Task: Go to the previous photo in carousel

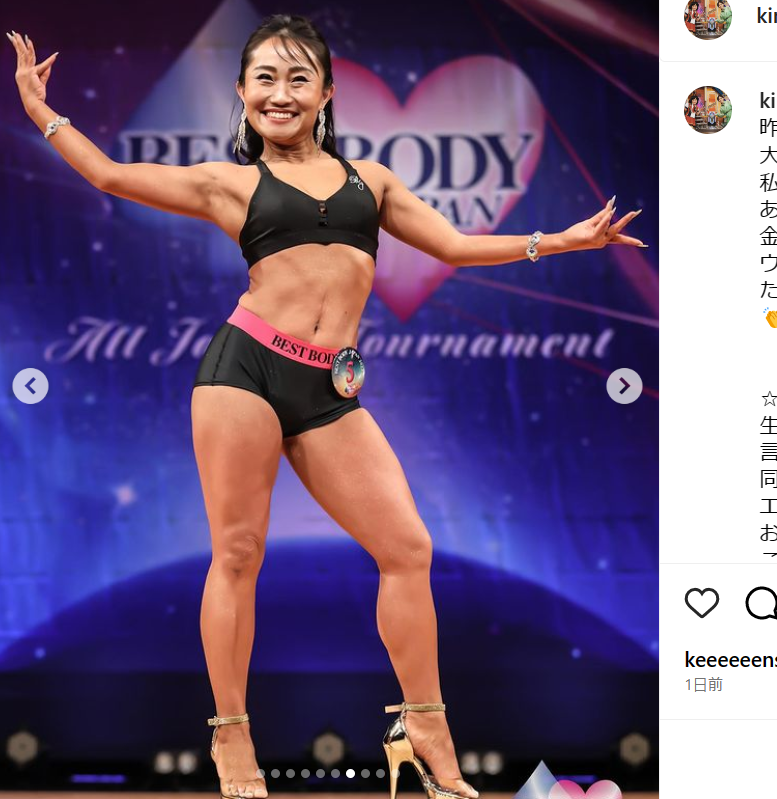Action: tap(31, 386)
